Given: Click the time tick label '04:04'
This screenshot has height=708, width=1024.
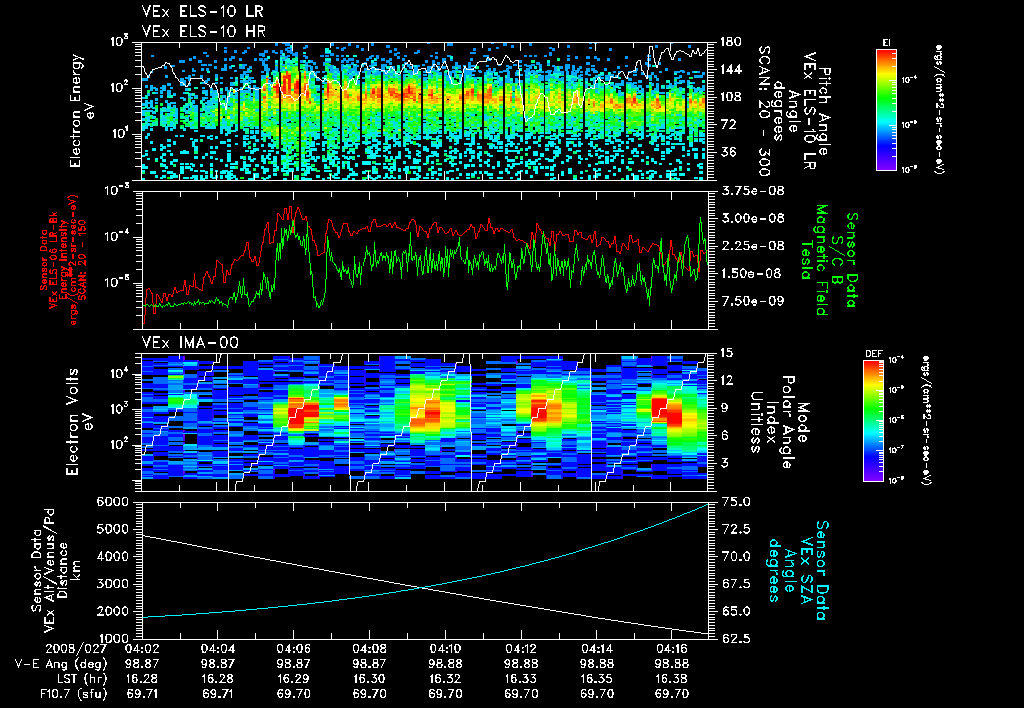Looking at the screenshot, I should pos(217,649).
